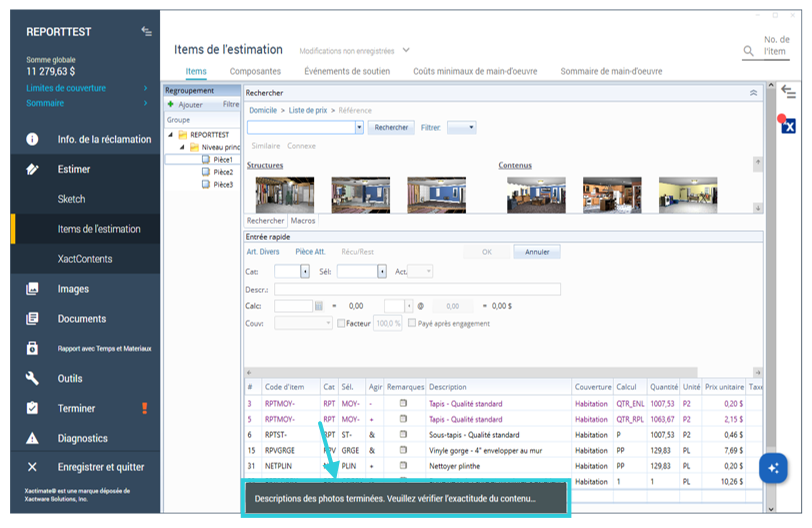The height and width of the screenshot is (528, 812).
Task: Click the search magnifier icon at top right
Action: pyautogui.click(x=748, y=51)
